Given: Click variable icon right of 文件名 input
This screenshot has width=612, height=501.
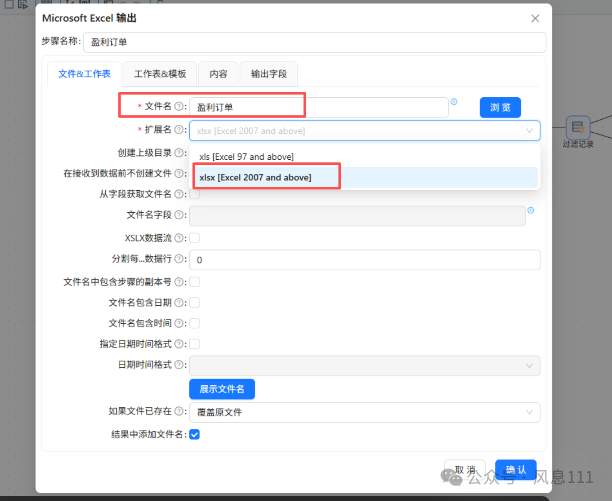Looking at the screenshot, I should pos(454,102).
